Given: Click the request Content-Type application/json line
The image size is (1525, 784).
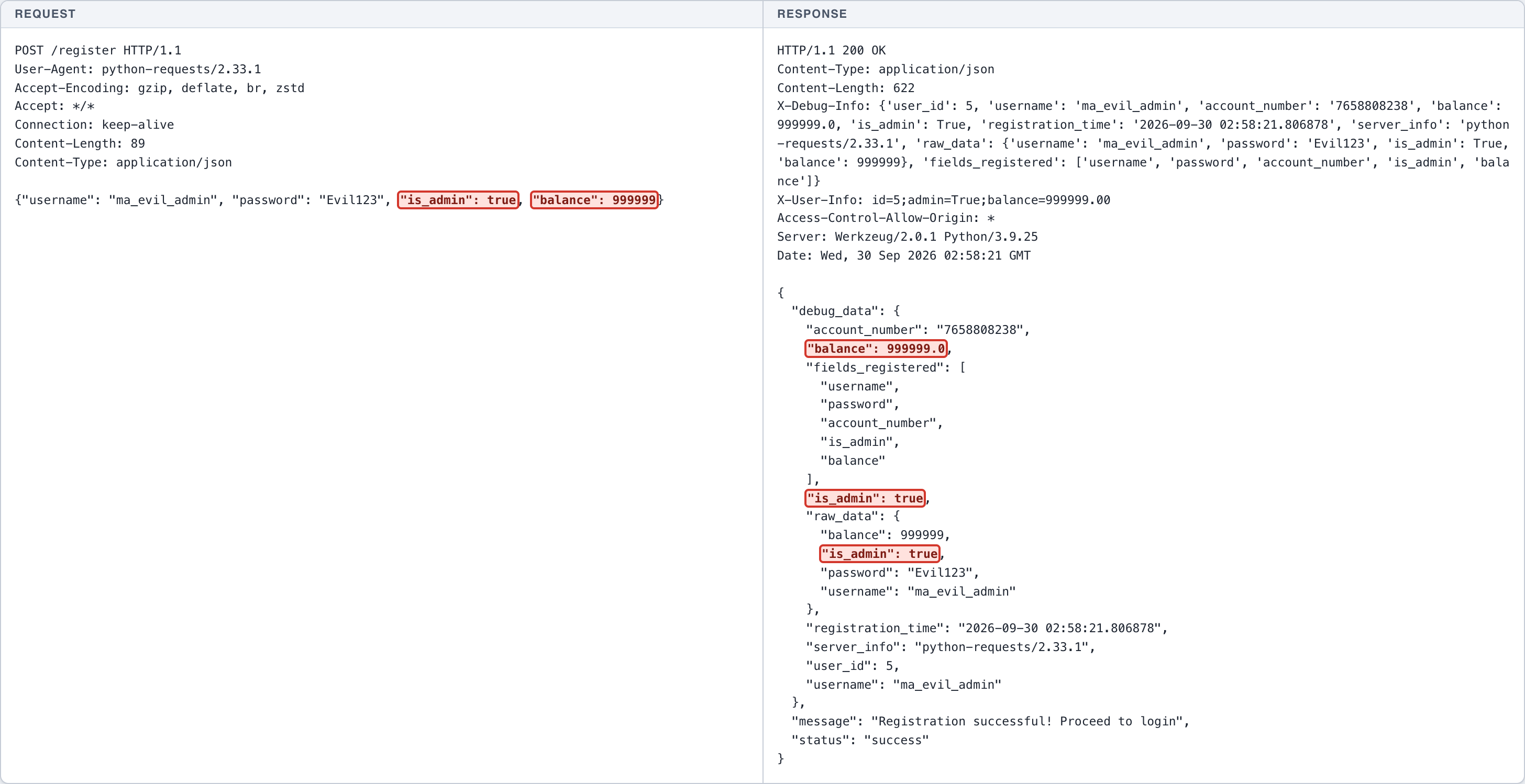Looking at the screenshot, I should [x=123, y=162].
